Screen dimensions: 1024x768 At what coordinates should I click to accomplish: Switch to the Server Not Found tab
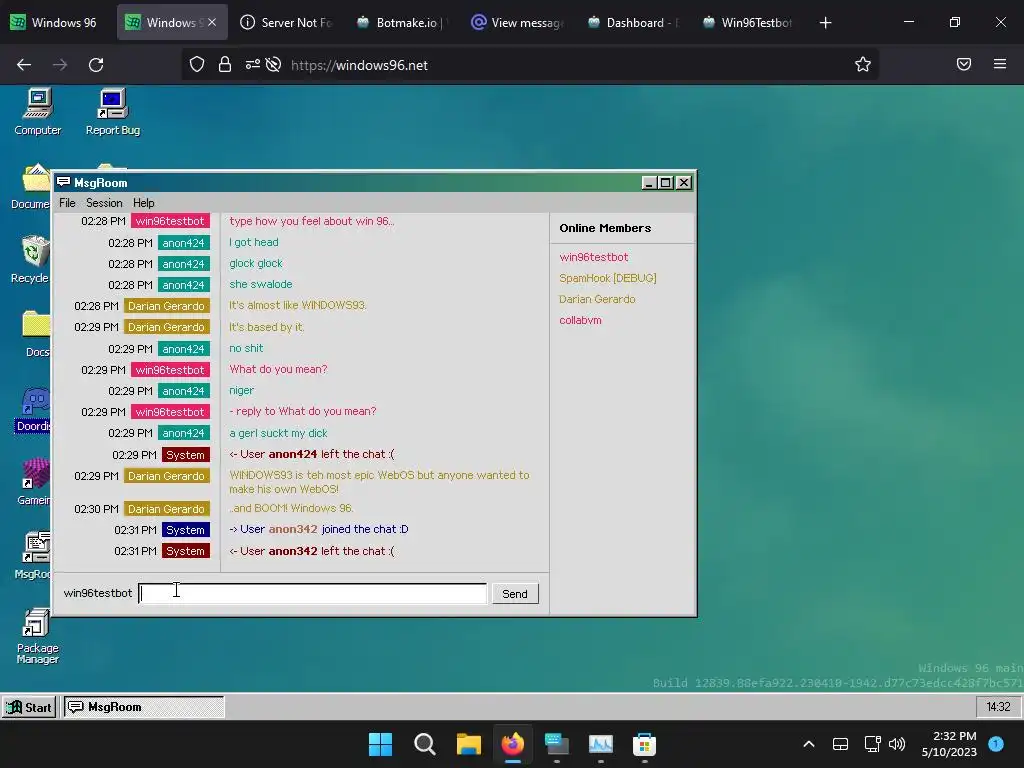(287, 22)
